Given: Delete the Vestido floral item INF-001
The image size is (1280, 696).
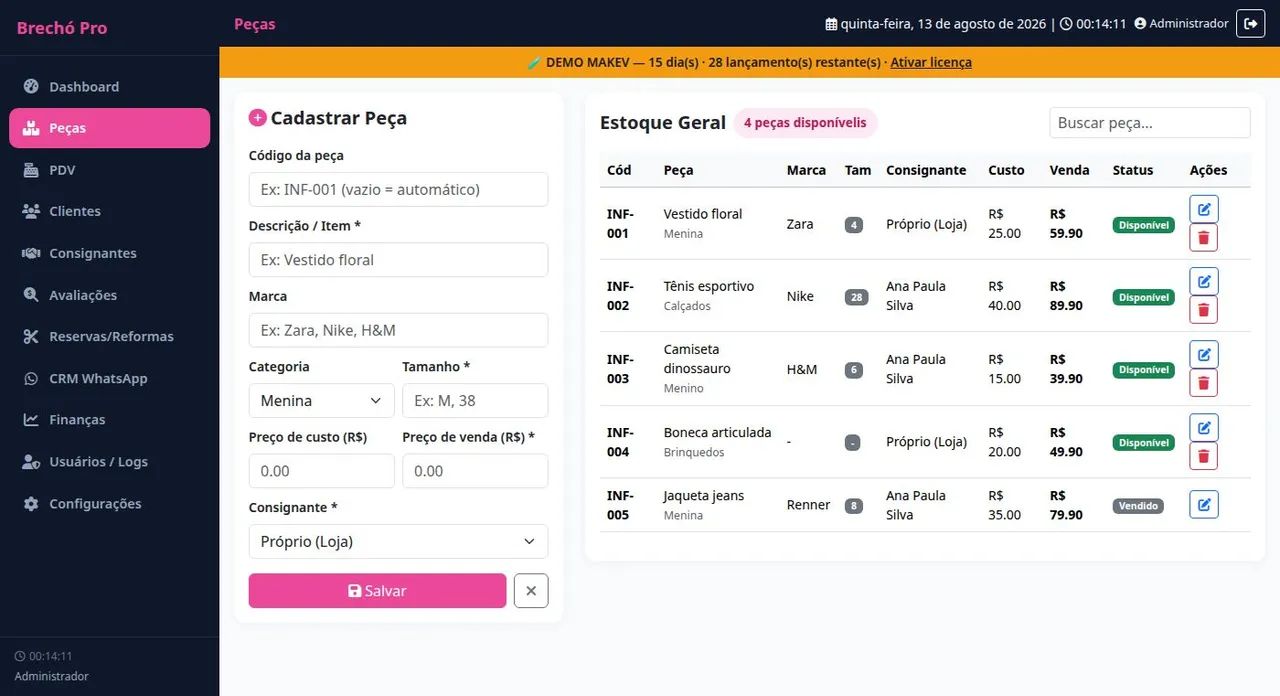Looking at the screenshot, I should click(x=1204, y=238).
